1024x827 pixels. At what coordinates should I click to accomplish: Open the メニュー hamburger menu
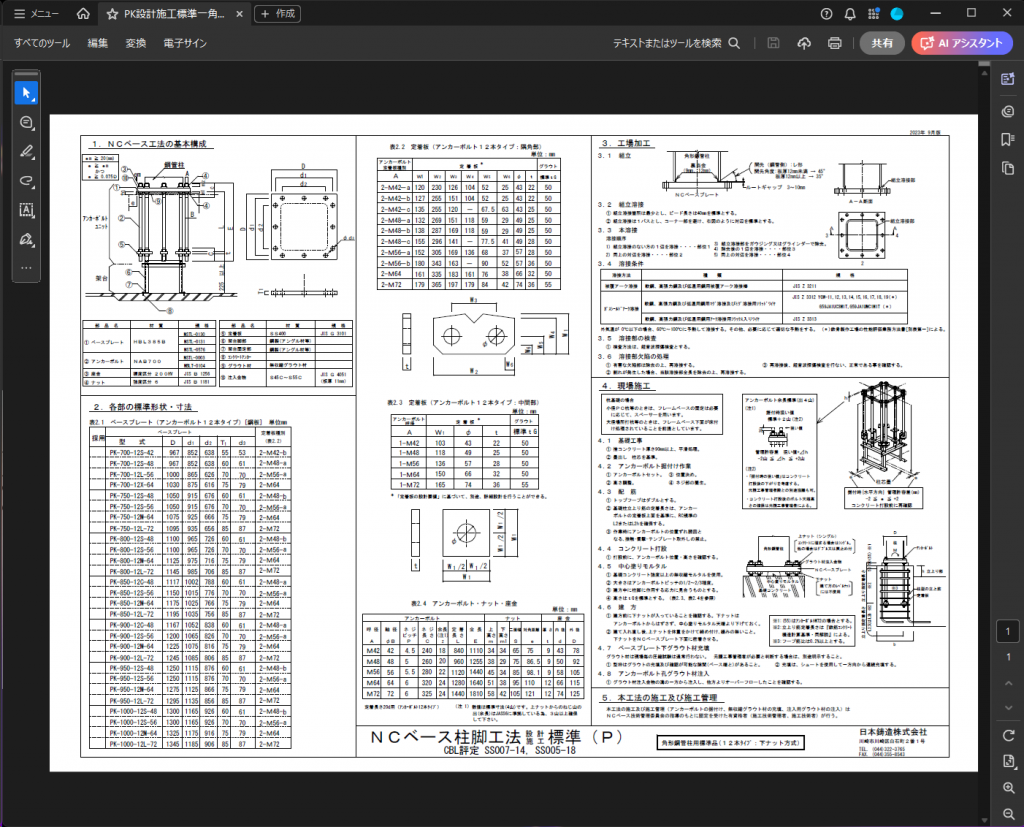click(x=35, y=14)
